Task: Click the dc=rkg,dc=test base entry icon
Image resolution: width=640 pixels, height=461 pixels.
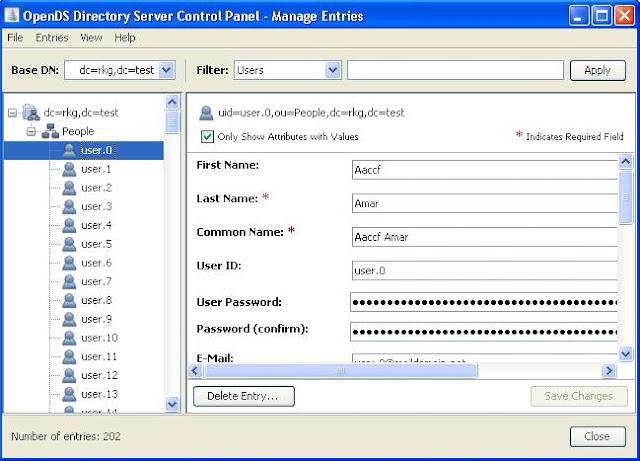Action: (31, 112)
